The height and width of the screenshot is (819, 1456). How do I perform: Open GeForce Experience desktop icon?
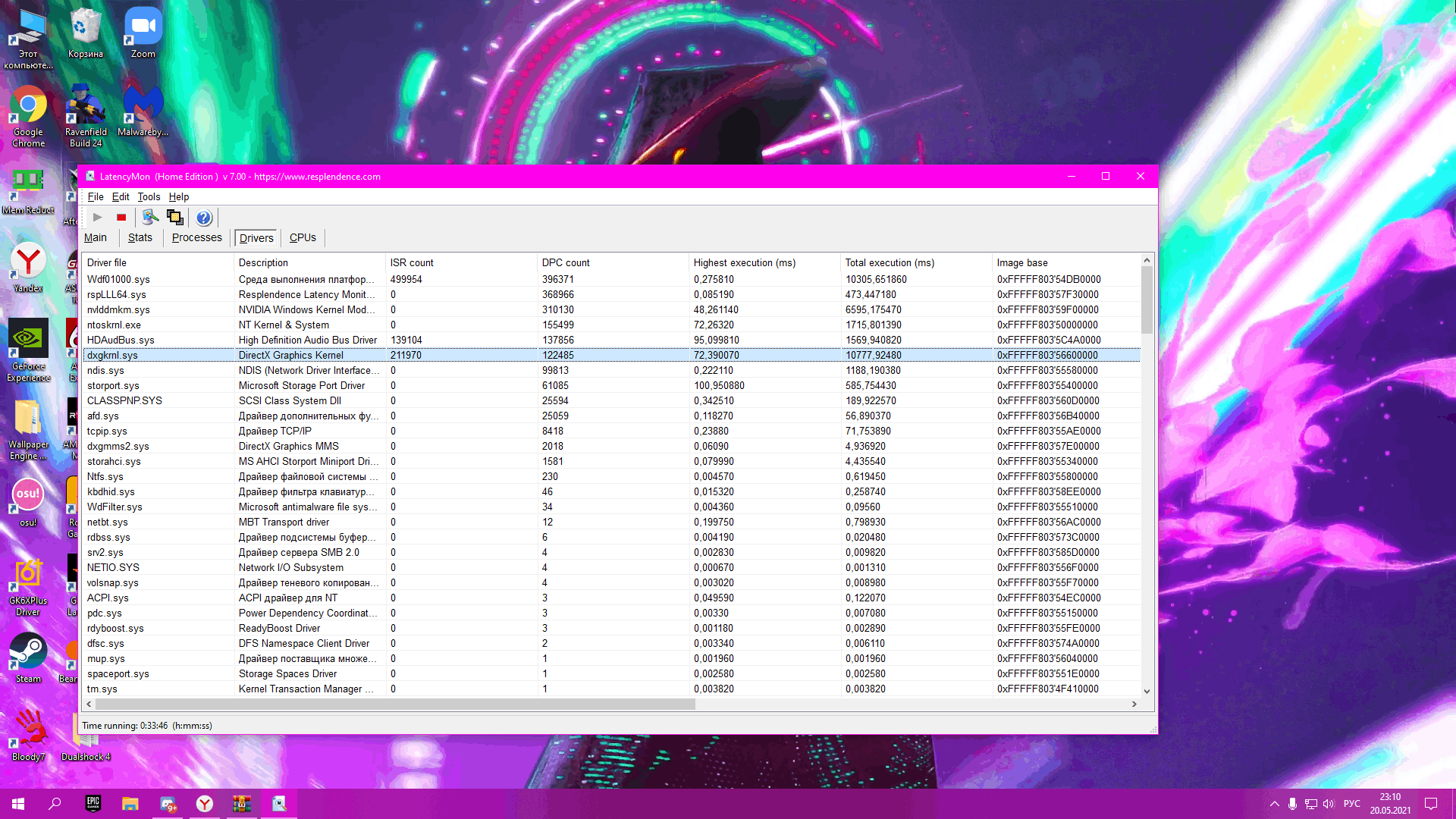(28, 350)
